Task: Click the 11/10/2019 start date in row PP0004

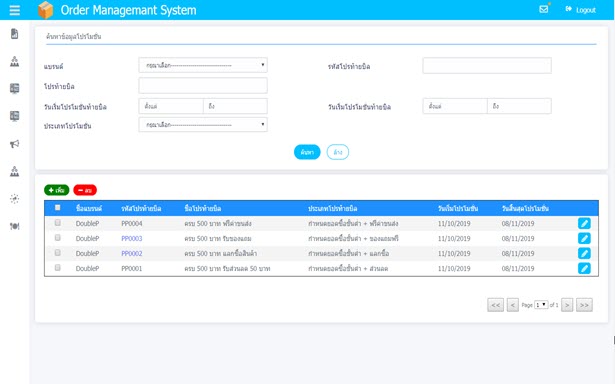Action: point(454,224)
